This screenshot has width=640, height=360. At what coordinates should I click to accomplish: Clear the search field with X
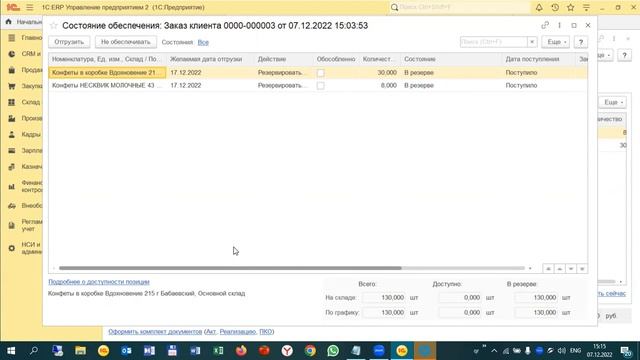[x=532, y=42]
